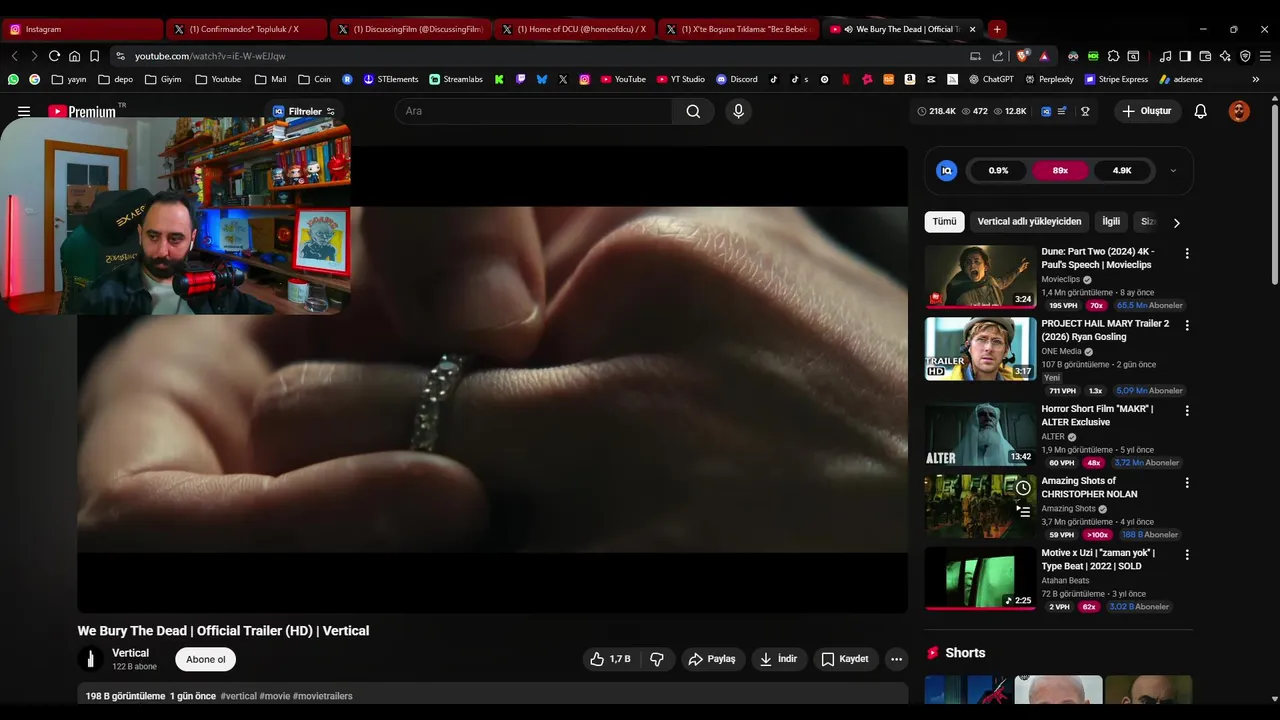This screenshot has height=720, width=1280.
Task: Click the Vertical channel avatar
Action: (90, 659)
